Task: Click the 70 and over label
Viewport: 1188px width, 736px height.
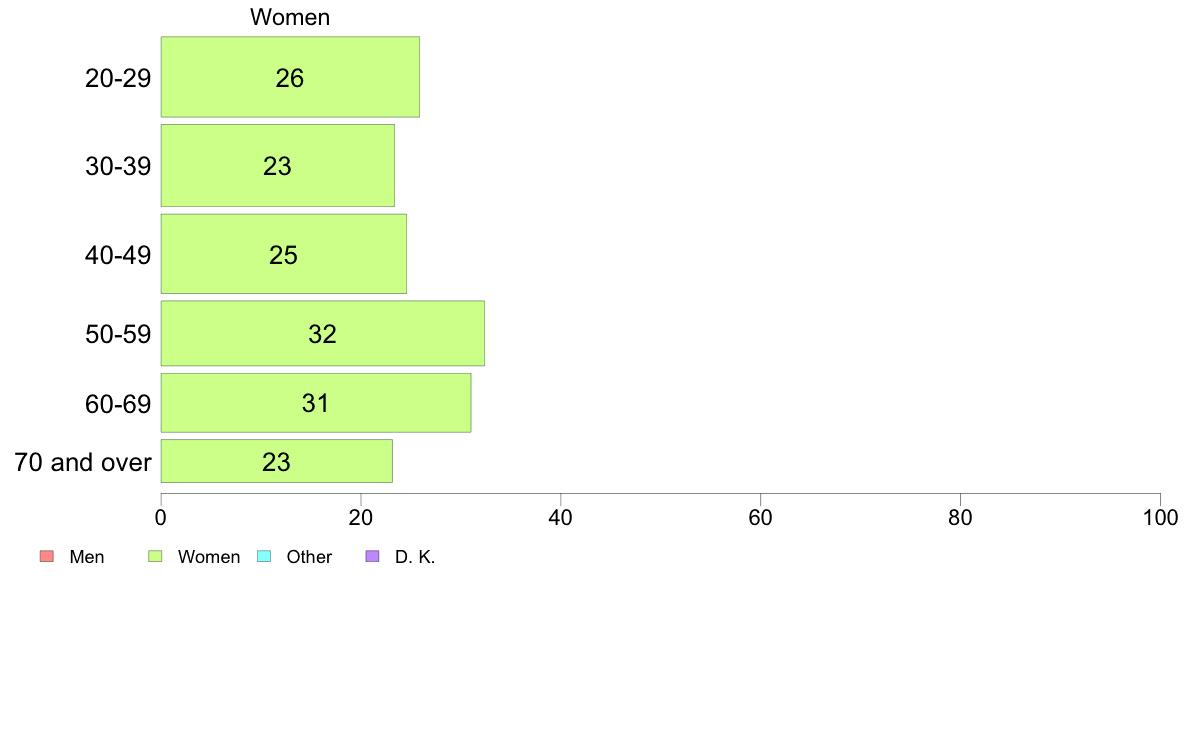Action: [83, 462]
